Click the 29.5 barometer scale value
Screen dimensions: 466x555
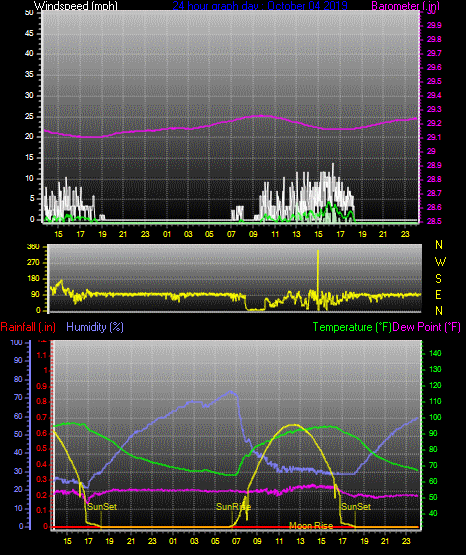[434, 81]
